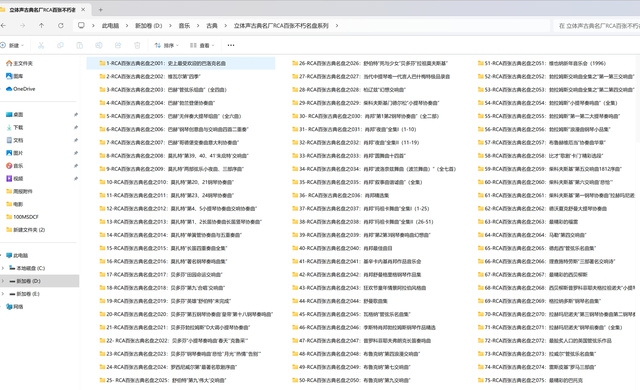Screen dimensions: 640x390
Task: Open the 排序 (Sort) dropdown
Action: pyautogui.click(x=166, y=45)
